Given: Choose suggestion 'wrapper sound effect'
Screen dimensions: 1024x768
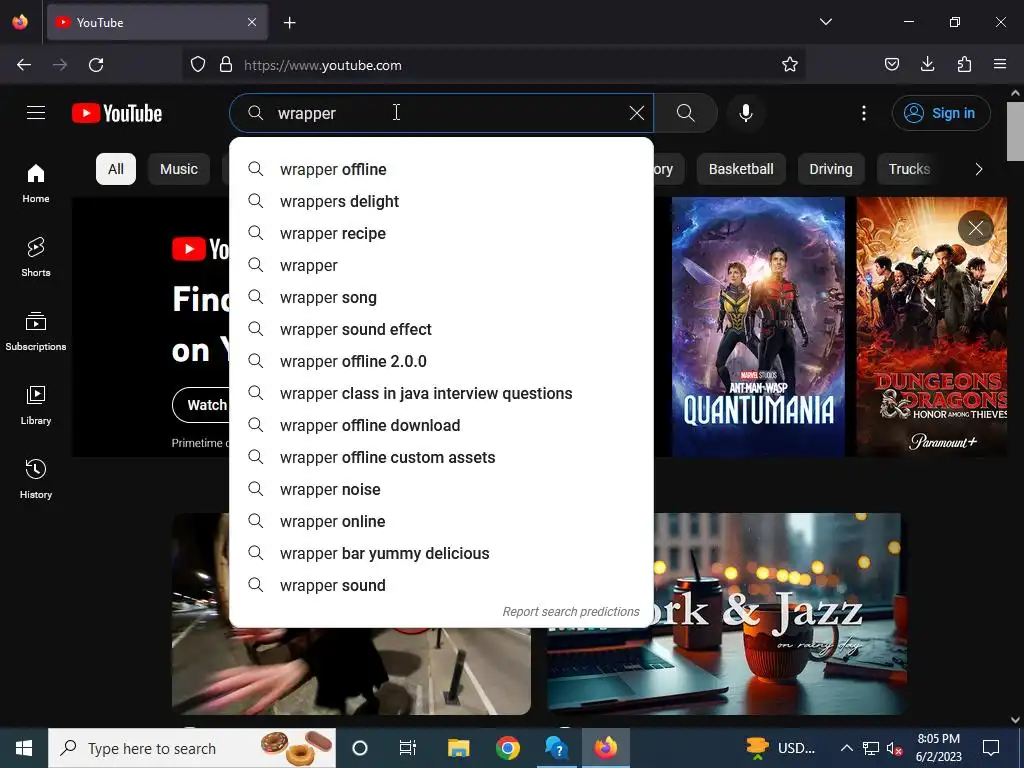Looking at the screenshot, I should point(441,329).
